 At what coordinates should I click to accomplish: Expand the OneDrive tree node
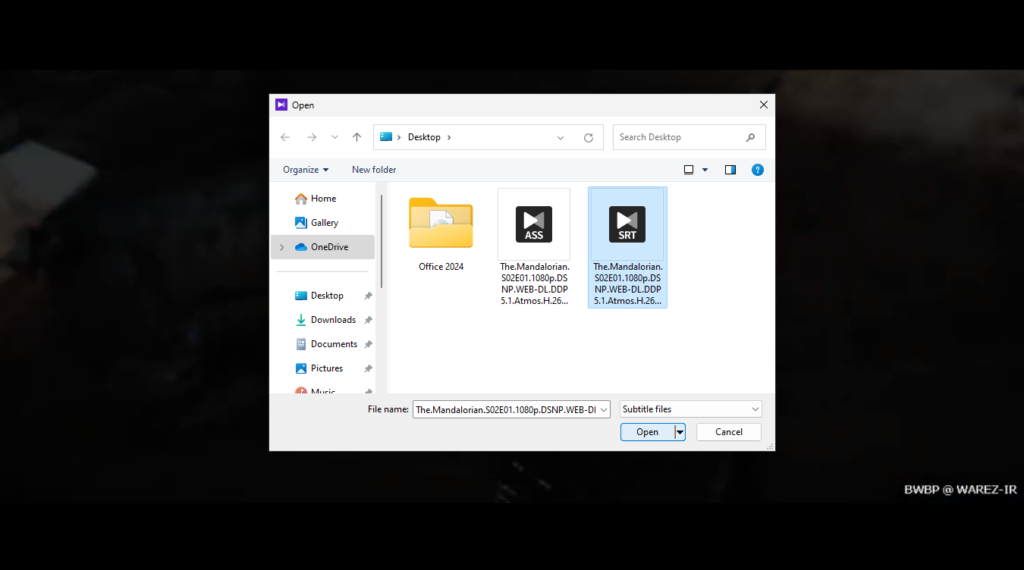tap(281, 247)
